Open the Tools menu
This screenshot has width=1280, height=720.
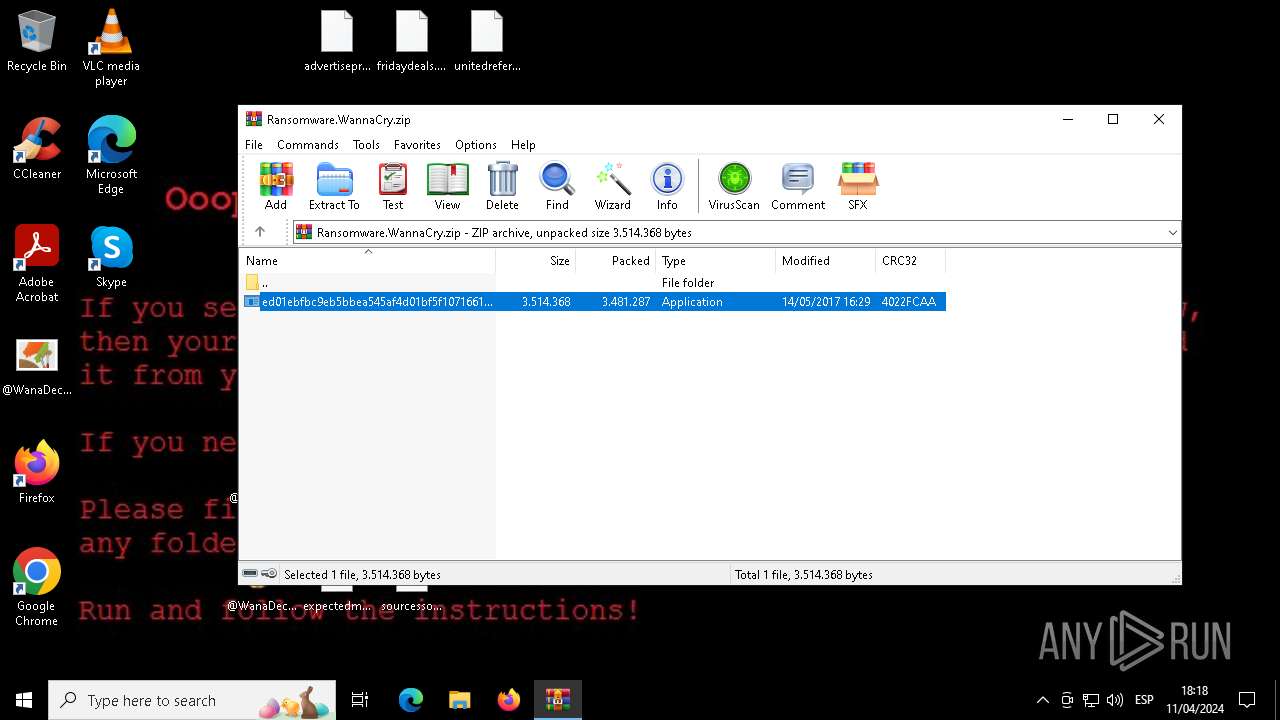(x=366, y=145)
